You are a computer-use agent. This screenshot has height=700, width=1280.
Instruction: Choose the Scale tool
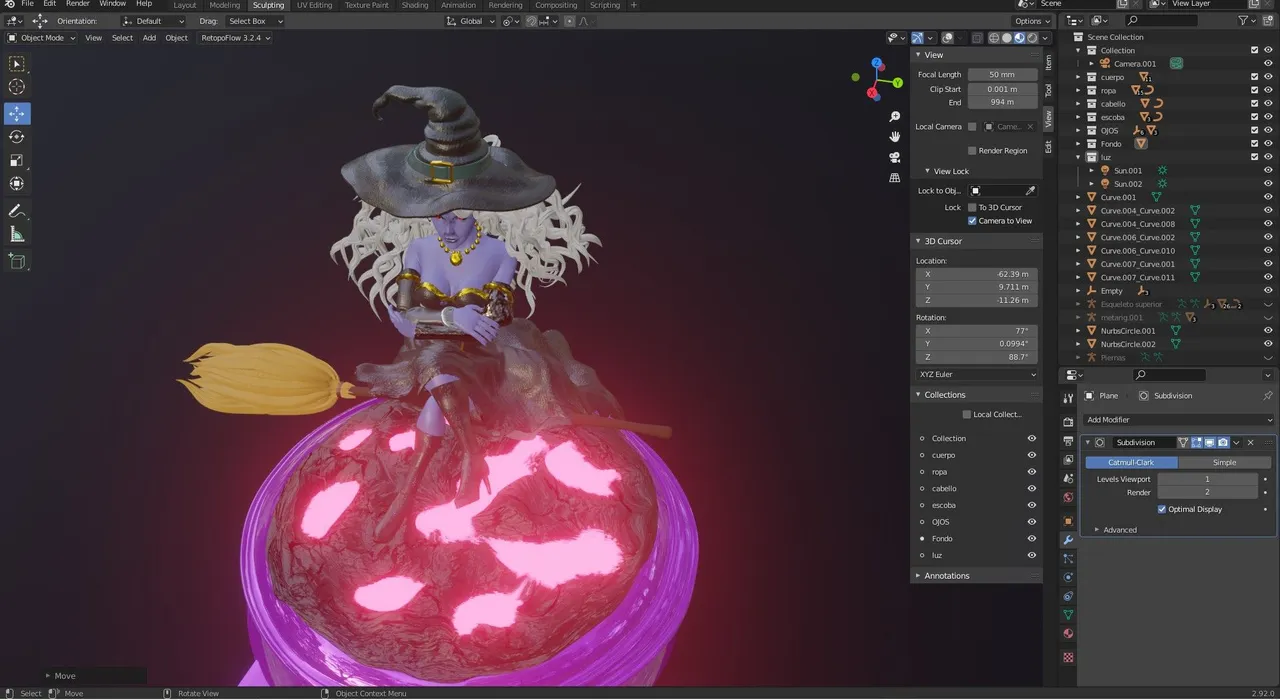(x=17, y=160)
